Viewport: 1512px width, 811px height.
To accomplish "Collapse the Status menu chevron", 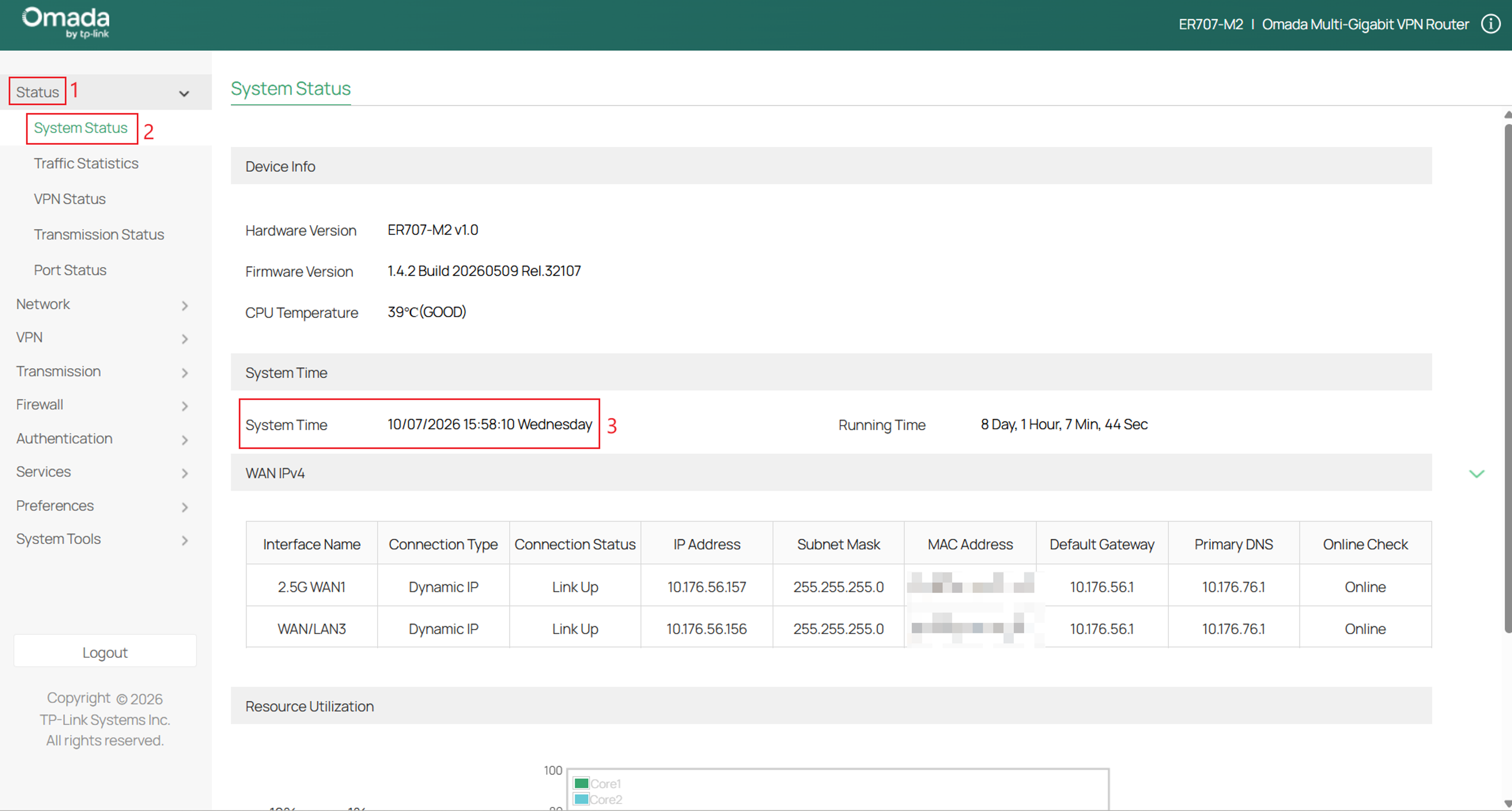I will coord(184,93).
